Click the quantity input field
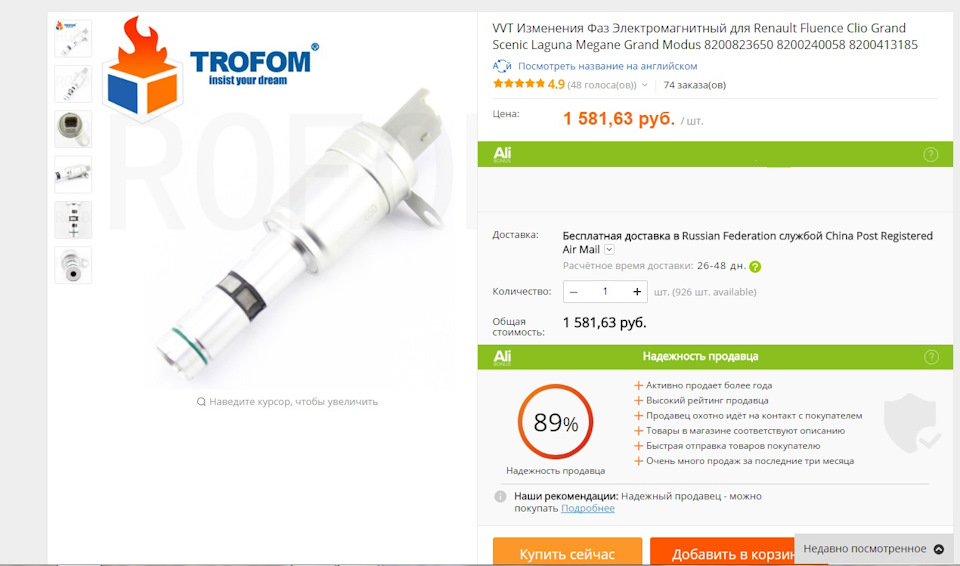This screenshot has height=566, width=960. (x=605, y=292)
